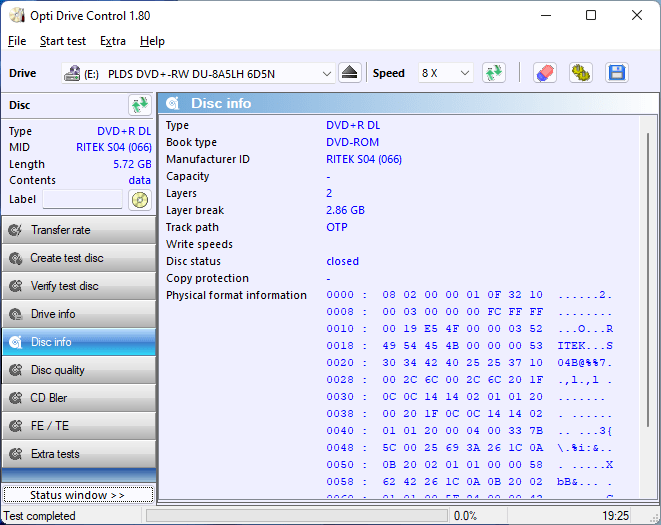
Task: Click the Disc info vertical scrollbar
Action: click(648, 300)
